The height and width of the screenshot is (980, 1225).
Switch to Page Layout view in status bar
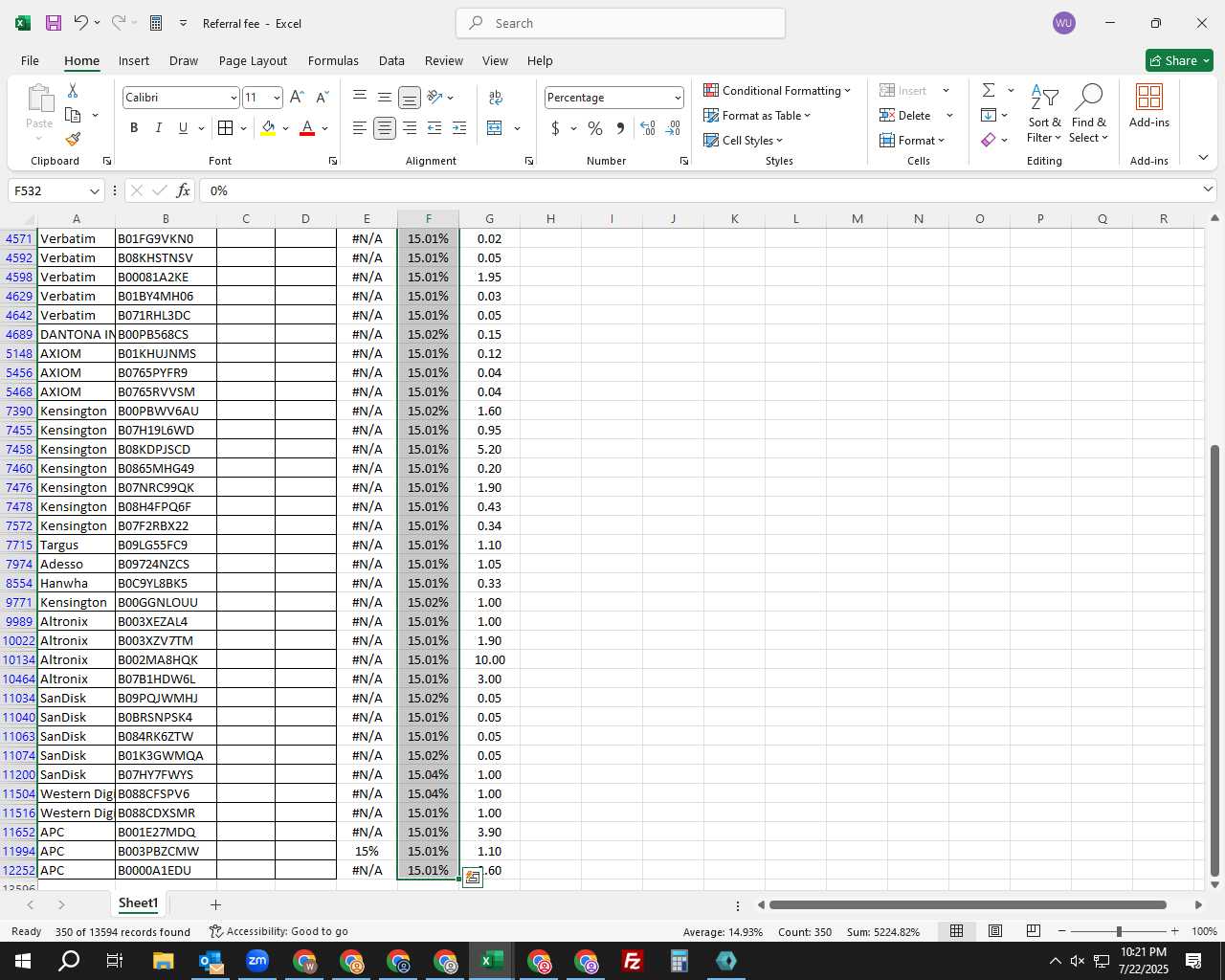tap(994, 931)
